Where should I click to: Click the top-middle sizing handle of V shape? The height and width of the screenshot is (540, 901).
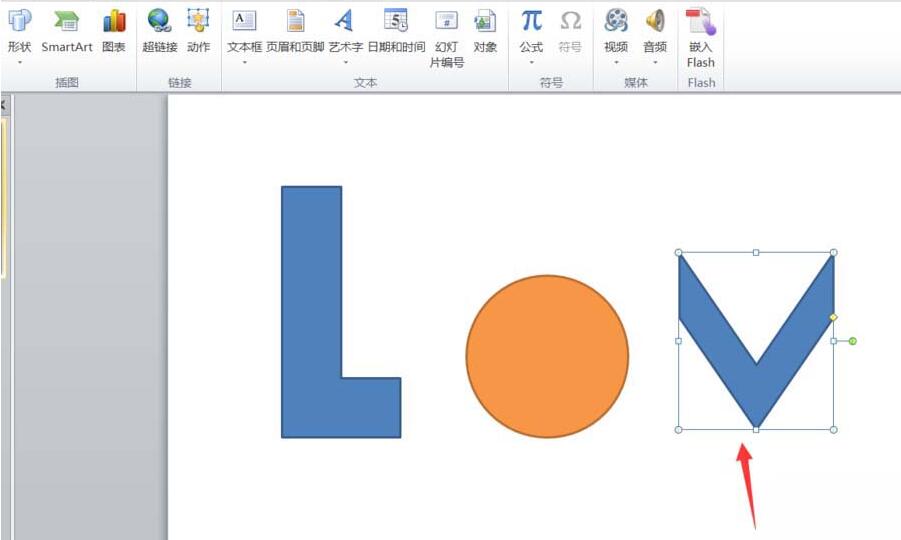pyautogui.click(x=756, y=252)
